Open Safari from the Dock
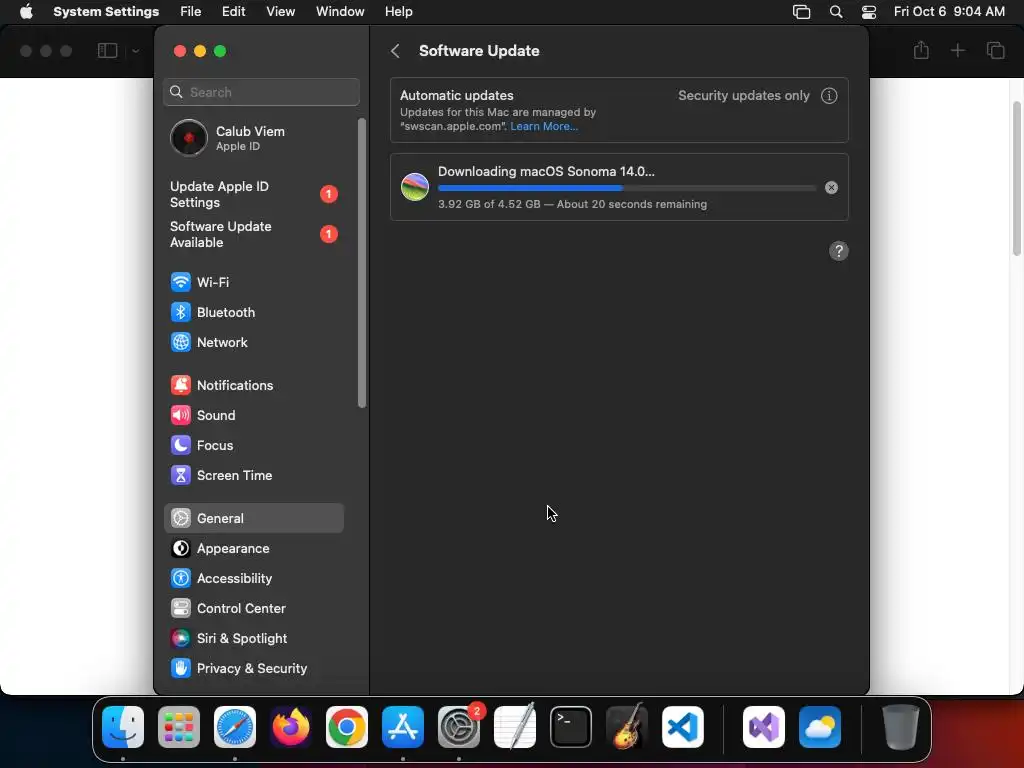 (235, 727)
